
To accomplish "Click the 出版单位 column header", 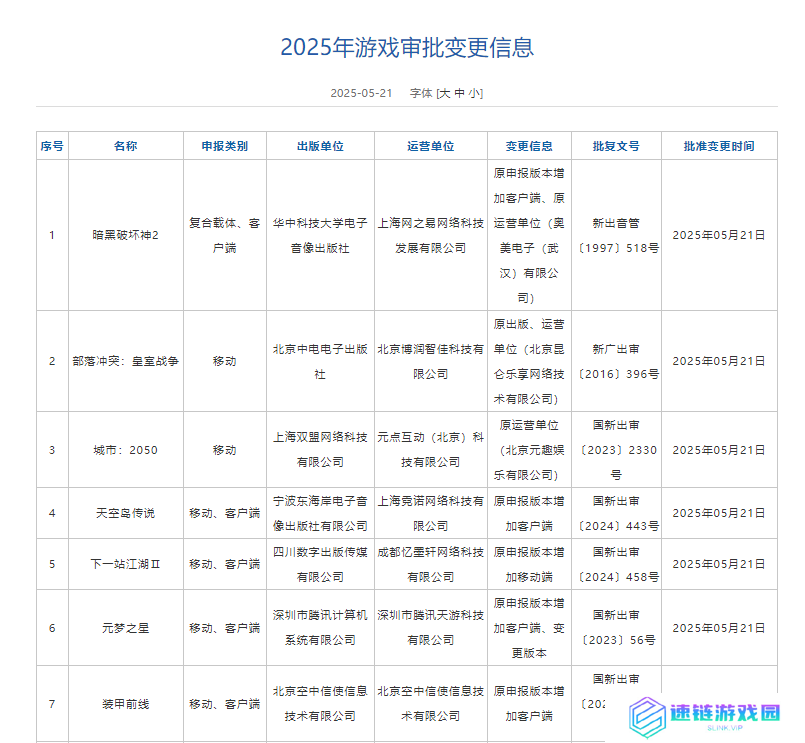I will click(320, 146).
